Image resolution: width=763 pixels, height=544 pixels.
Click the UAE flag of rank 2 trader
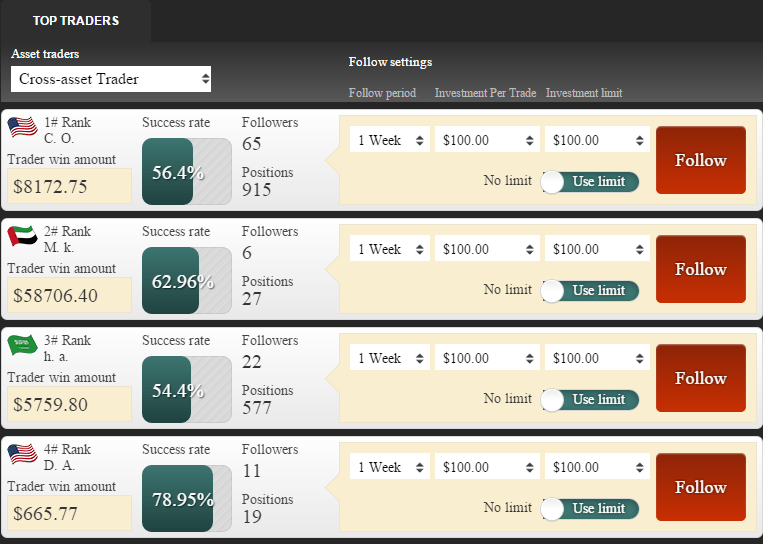[x=22, y=236]
